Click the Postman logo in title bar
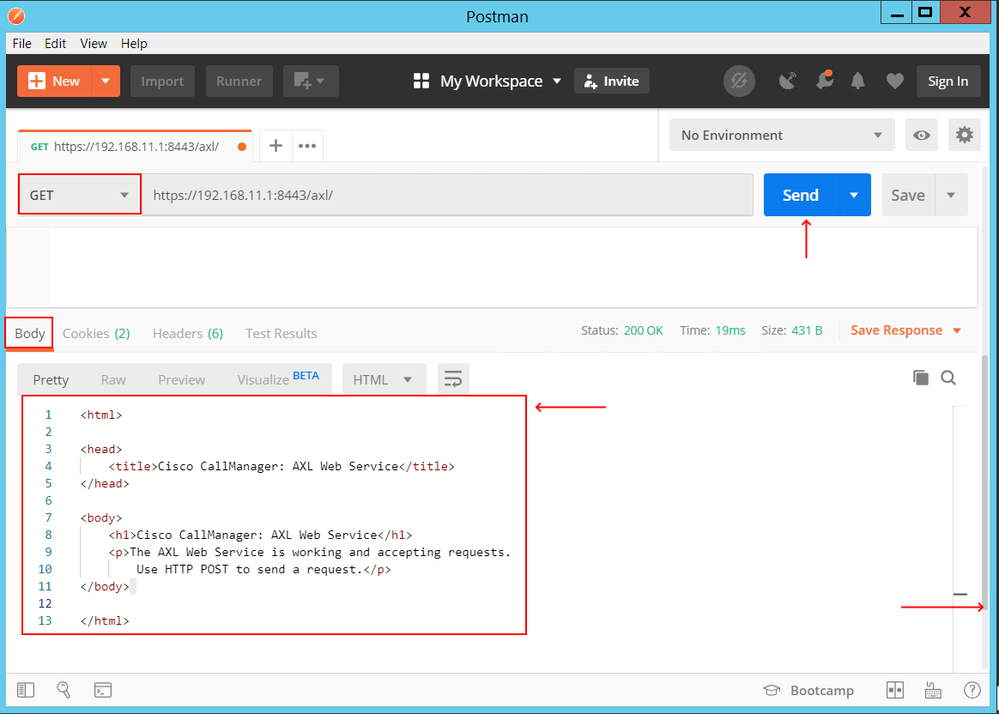999x714 pixels. (x=16, y=15)
